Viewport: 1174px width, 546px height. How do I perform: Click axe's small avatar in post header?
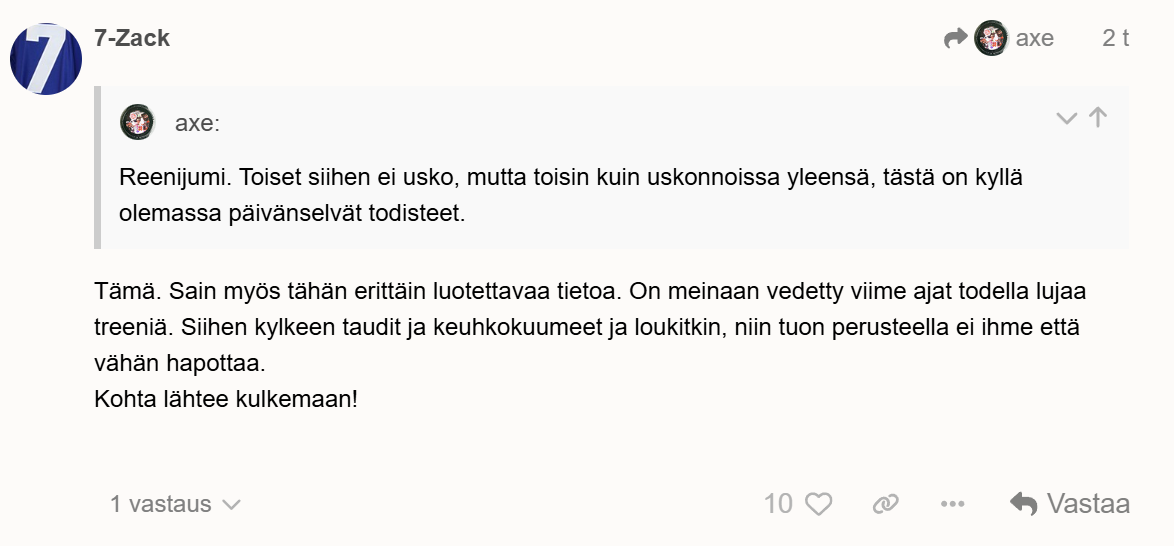[x=991, y=39]
